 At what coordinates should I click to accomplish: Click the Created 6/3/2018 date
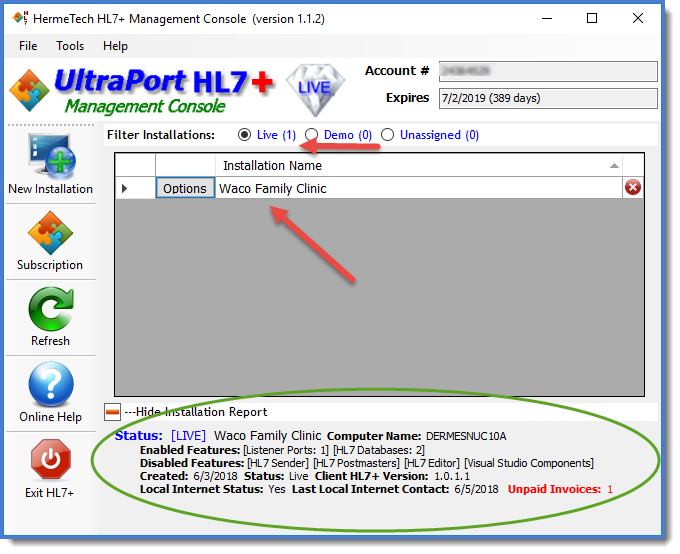coord(216,476)
